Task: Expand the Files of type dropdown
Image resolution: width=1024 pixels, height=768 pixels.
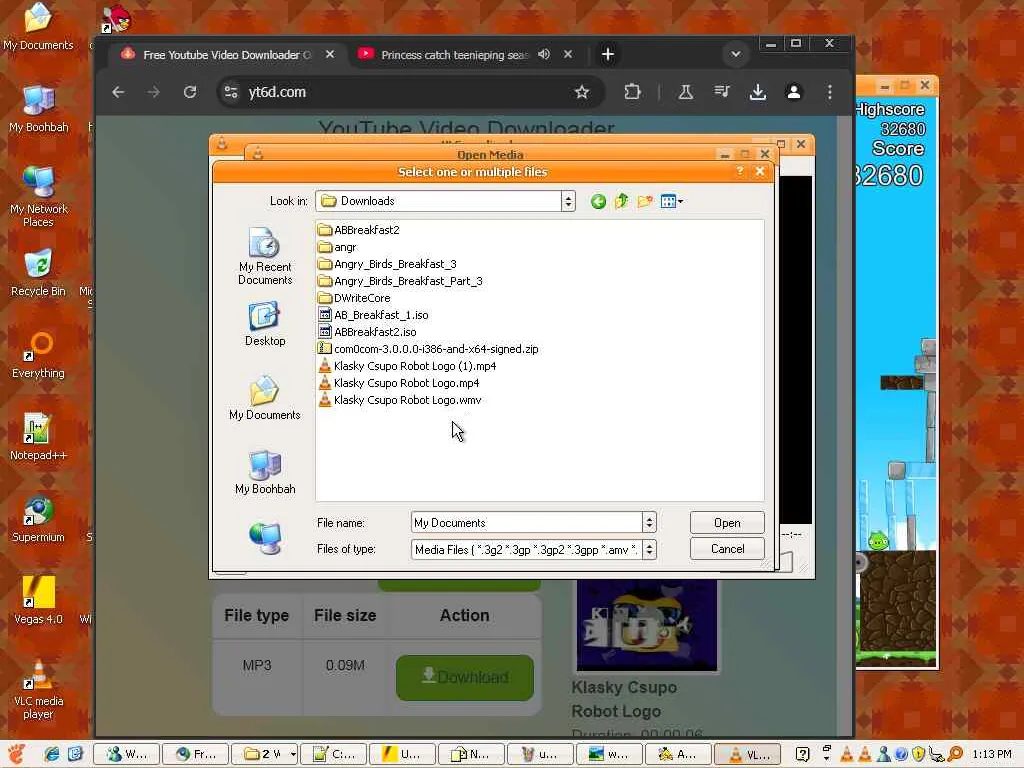Action: tap(649, 549)
